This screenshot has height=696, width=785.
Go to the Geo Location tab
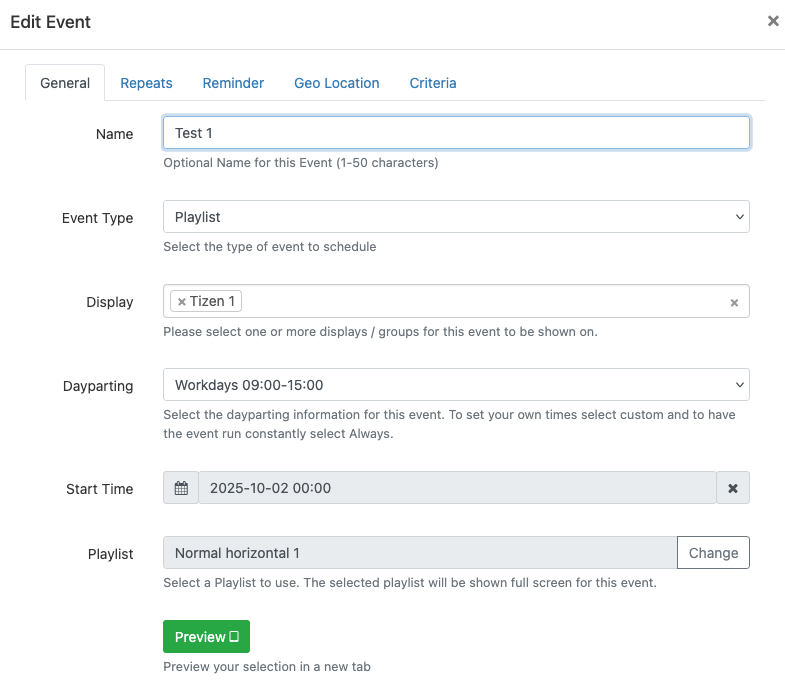[336, 83]
